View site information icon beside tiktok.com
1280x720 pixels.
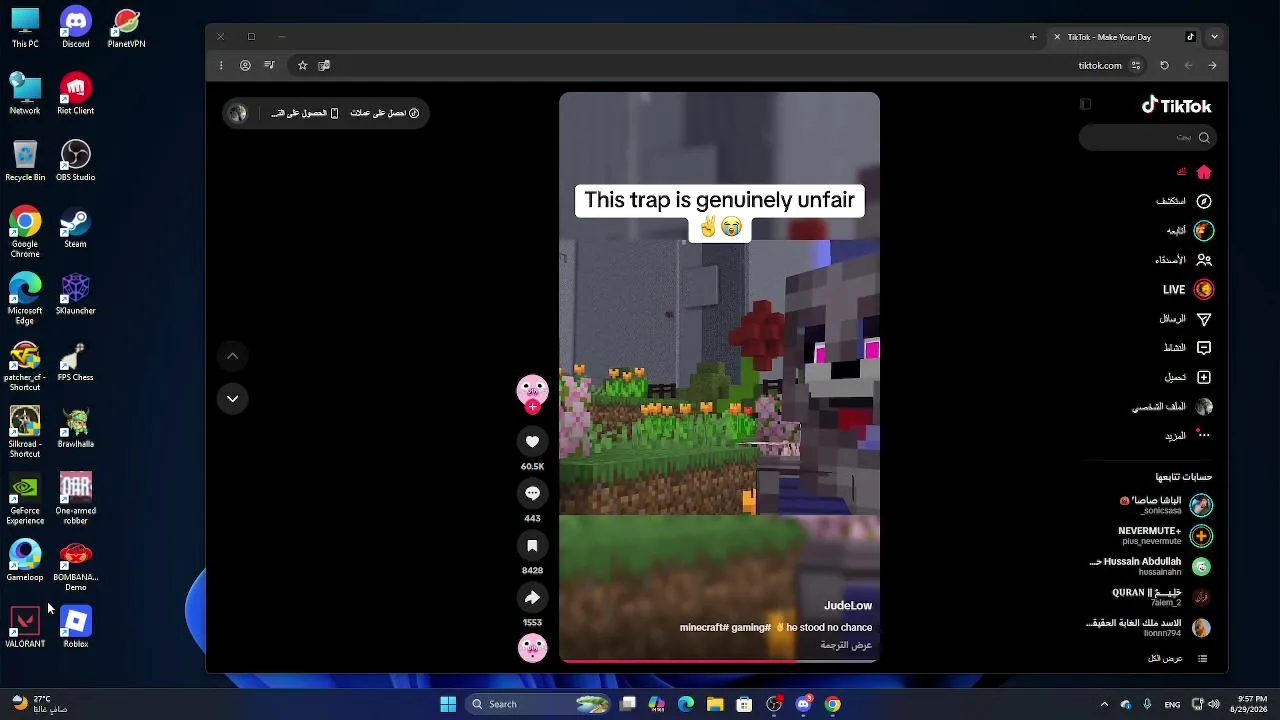1136,65
